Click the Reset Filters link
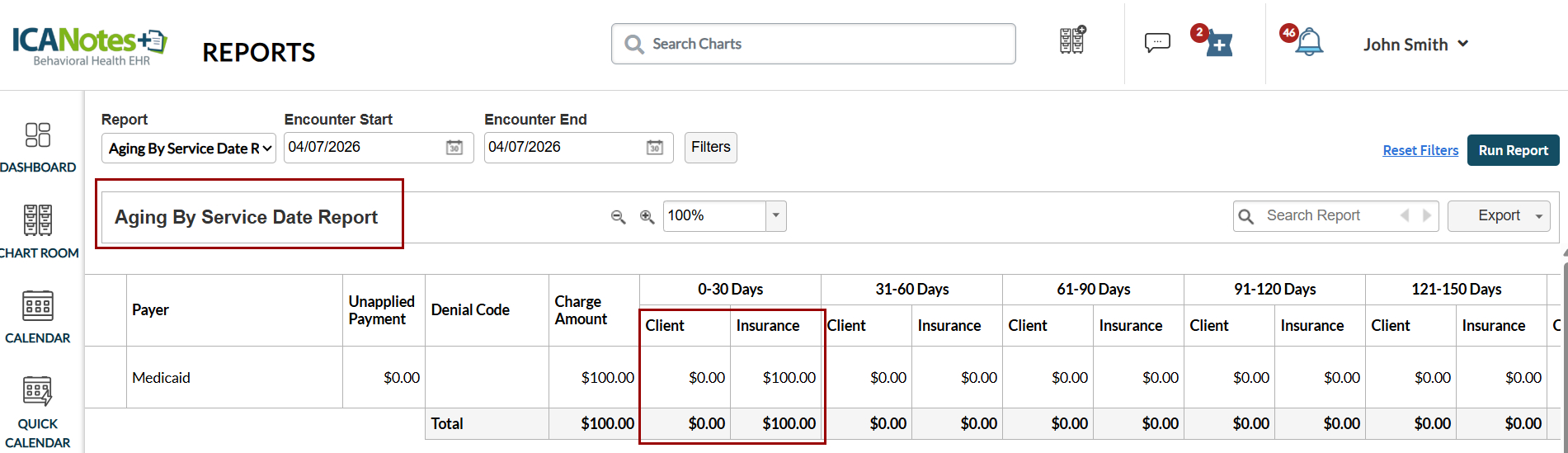The height and width of the screenshot is (453, 1568). point(1420,150)
